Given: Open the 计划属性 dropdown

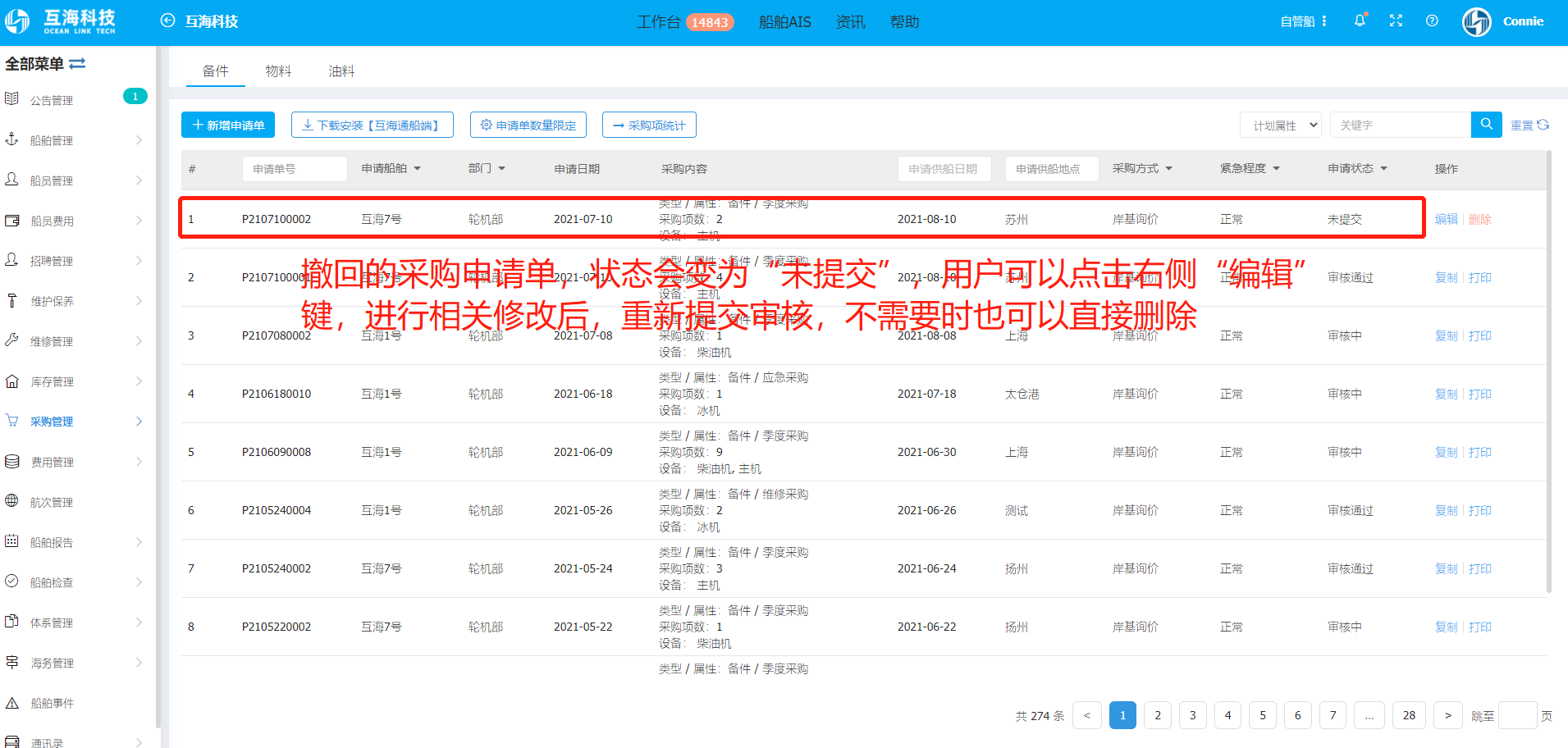Looking at the screenshot, I should coord(1280,125).
